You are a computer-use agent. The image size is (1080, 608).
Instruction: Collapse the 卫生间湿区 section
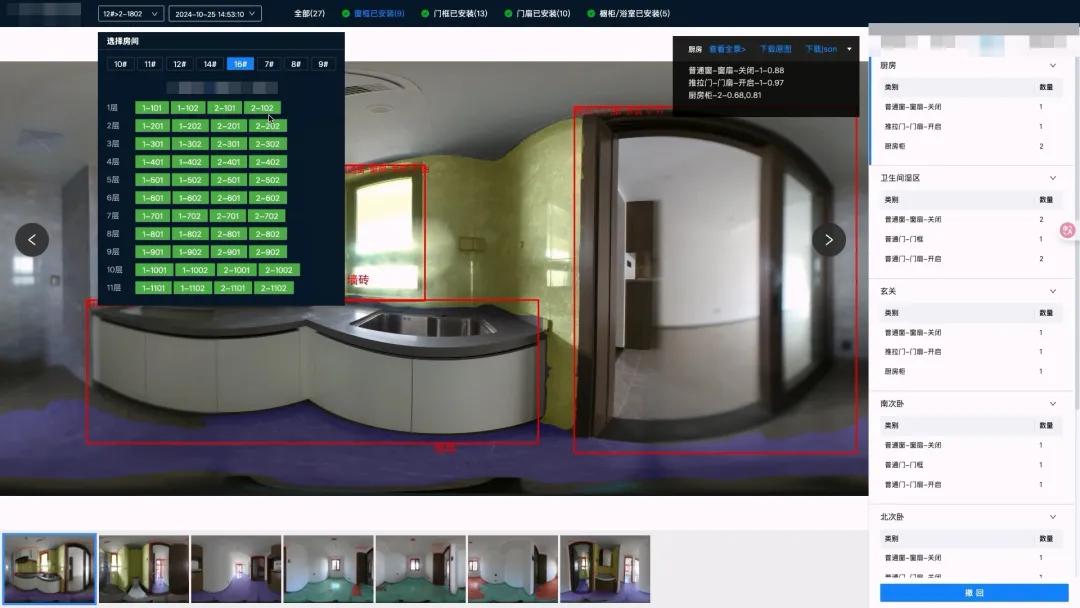coord(1053,178)
